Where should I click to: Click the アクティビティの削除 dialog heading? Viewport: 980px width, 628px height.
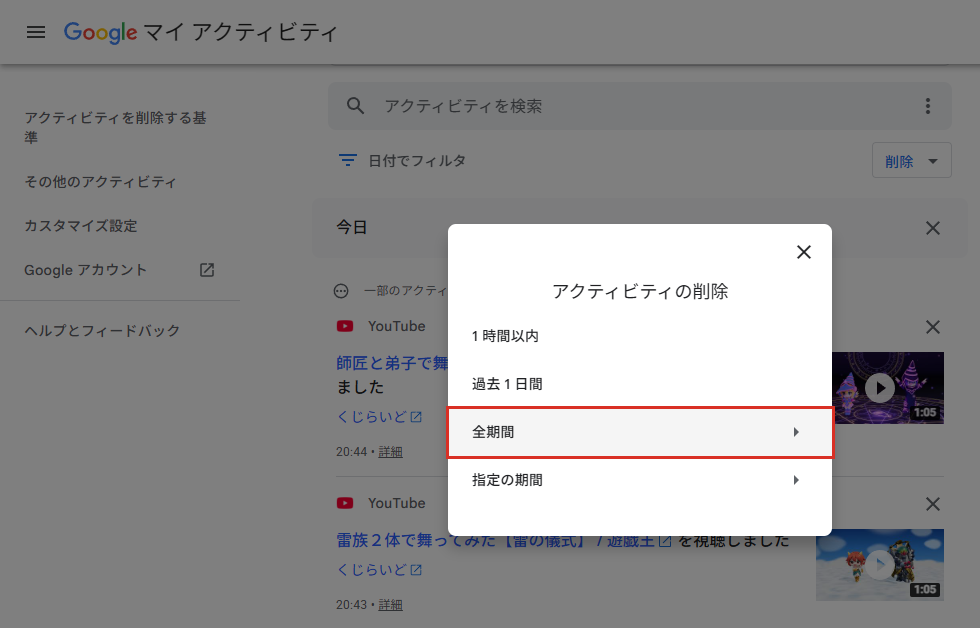(640, 291)
